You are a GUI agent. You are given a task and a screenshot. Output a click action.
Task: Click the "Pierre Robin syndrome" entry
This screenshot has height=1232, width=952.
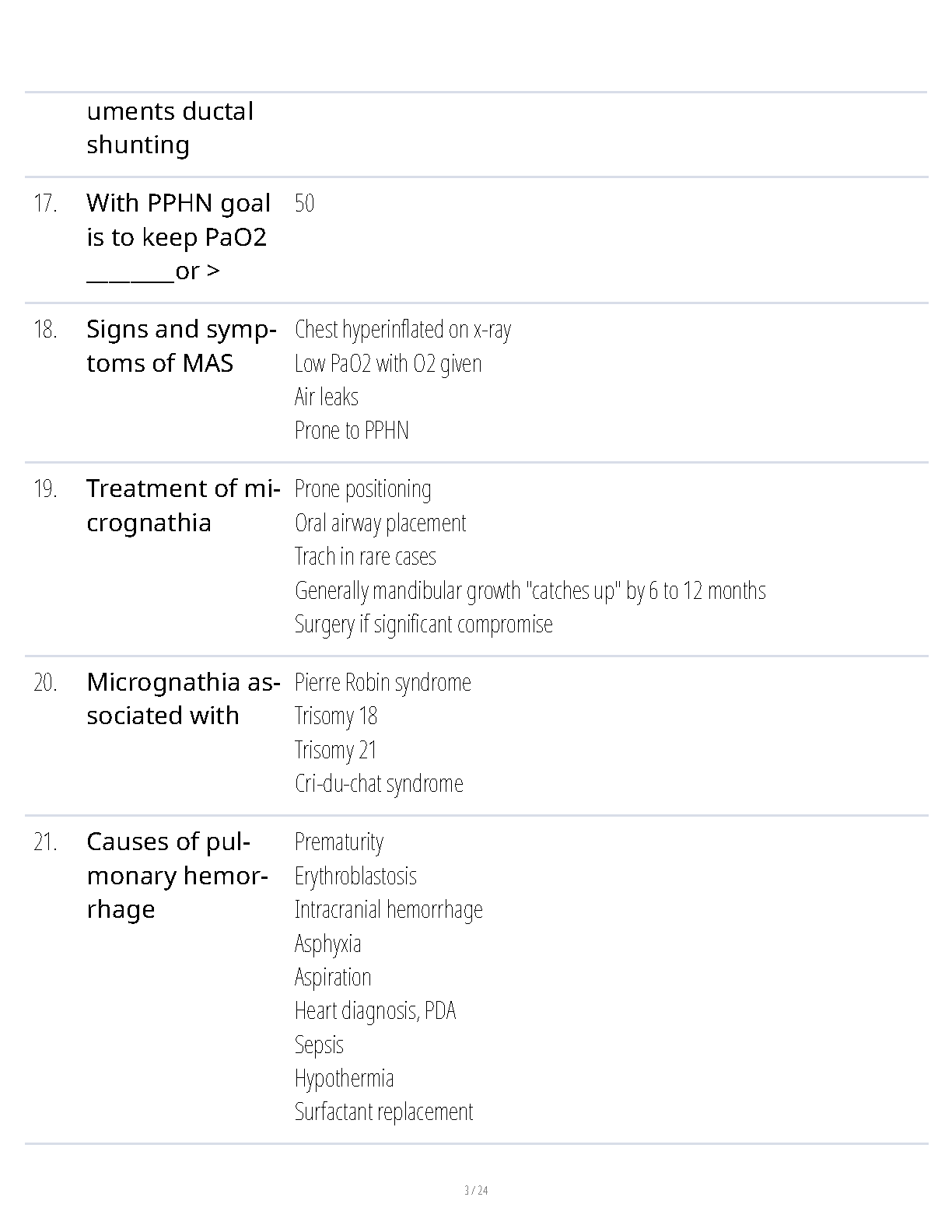(383, 683)
